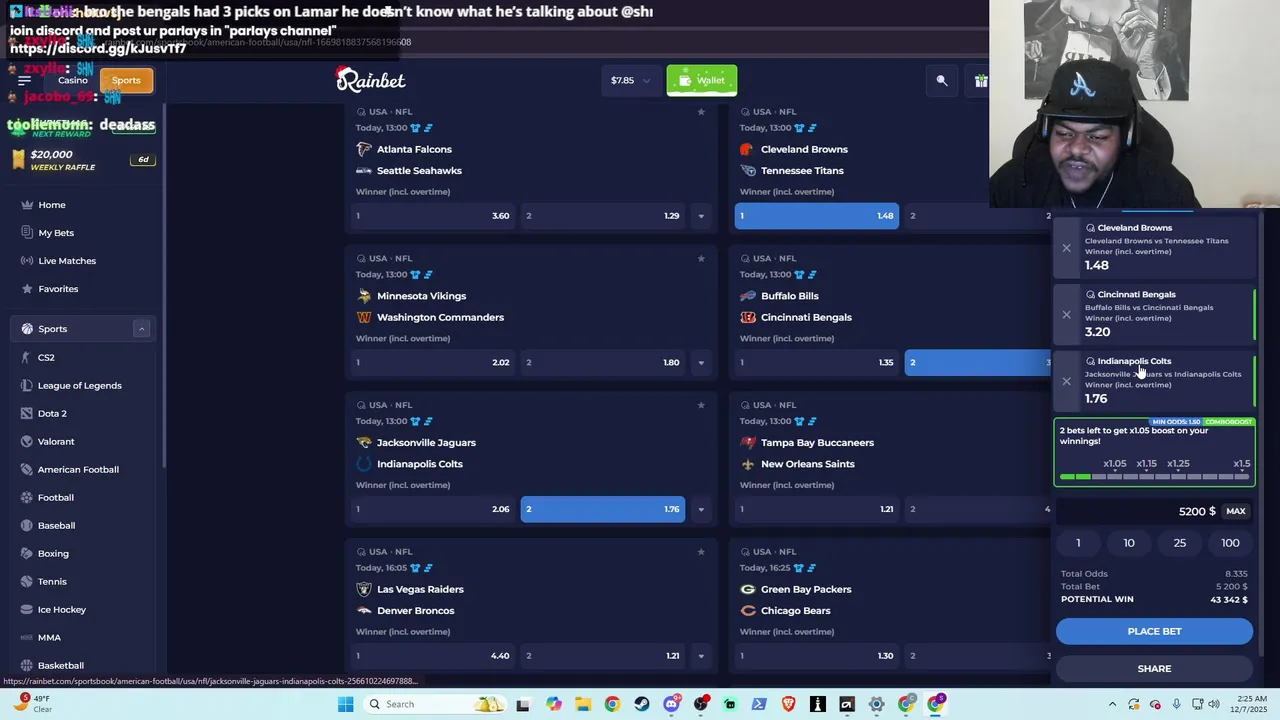Open the $7.85 balance dropdown
This screenshot has height=720, width=1280.
coord(631,80)
